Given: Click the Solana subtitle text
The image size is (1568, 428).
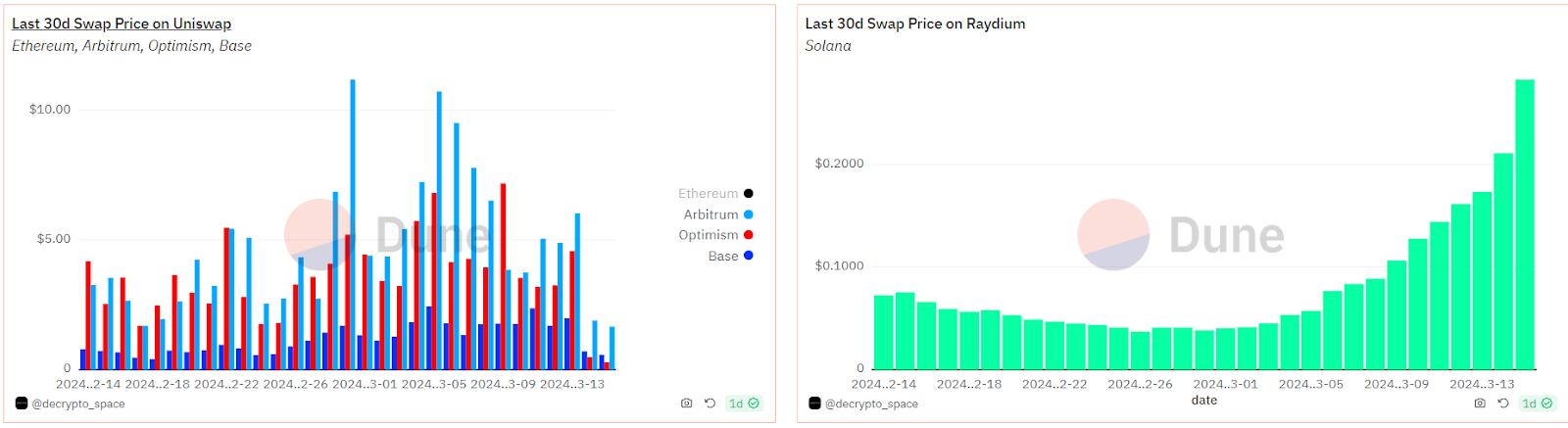Looking at the screenshot, I should [828, 46].
